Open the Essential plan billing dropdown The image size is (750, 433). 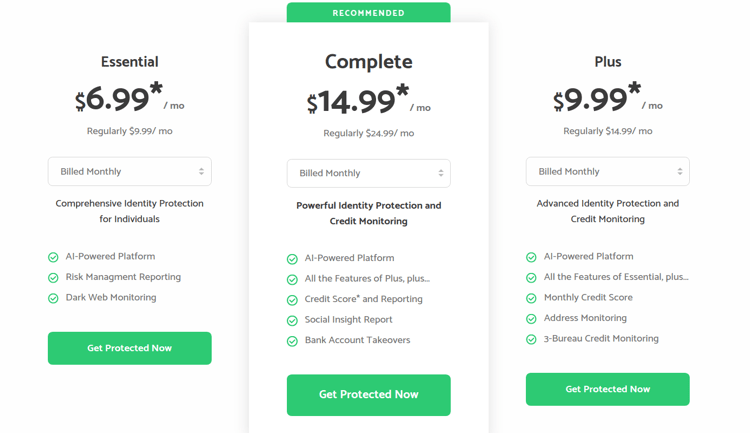coord(130,171)
